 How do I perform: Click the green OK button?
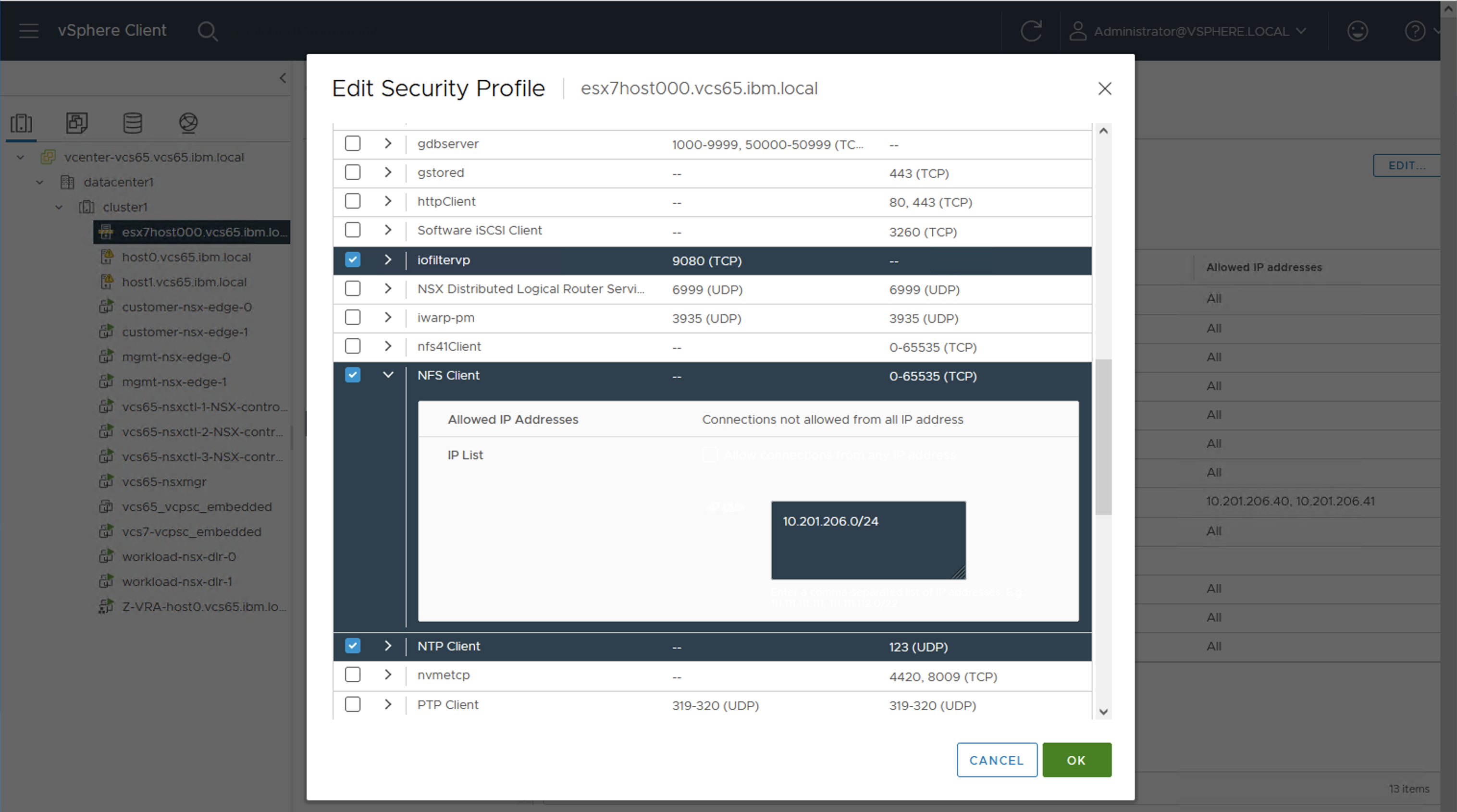pyautogui.click(x=1076, y=760)
